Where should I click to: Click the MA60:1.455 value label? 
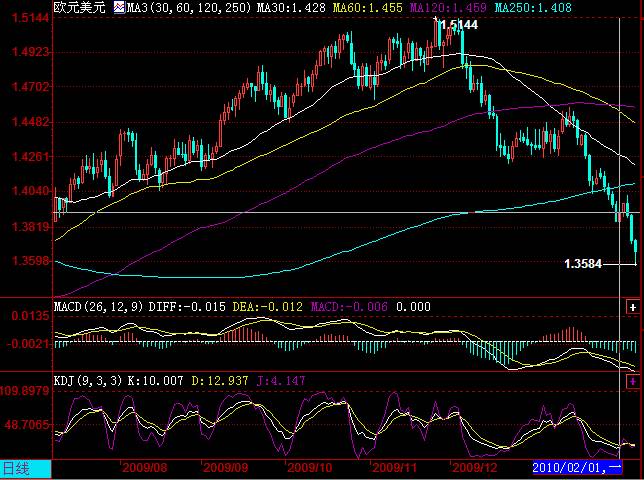click(x=368, y=7)
